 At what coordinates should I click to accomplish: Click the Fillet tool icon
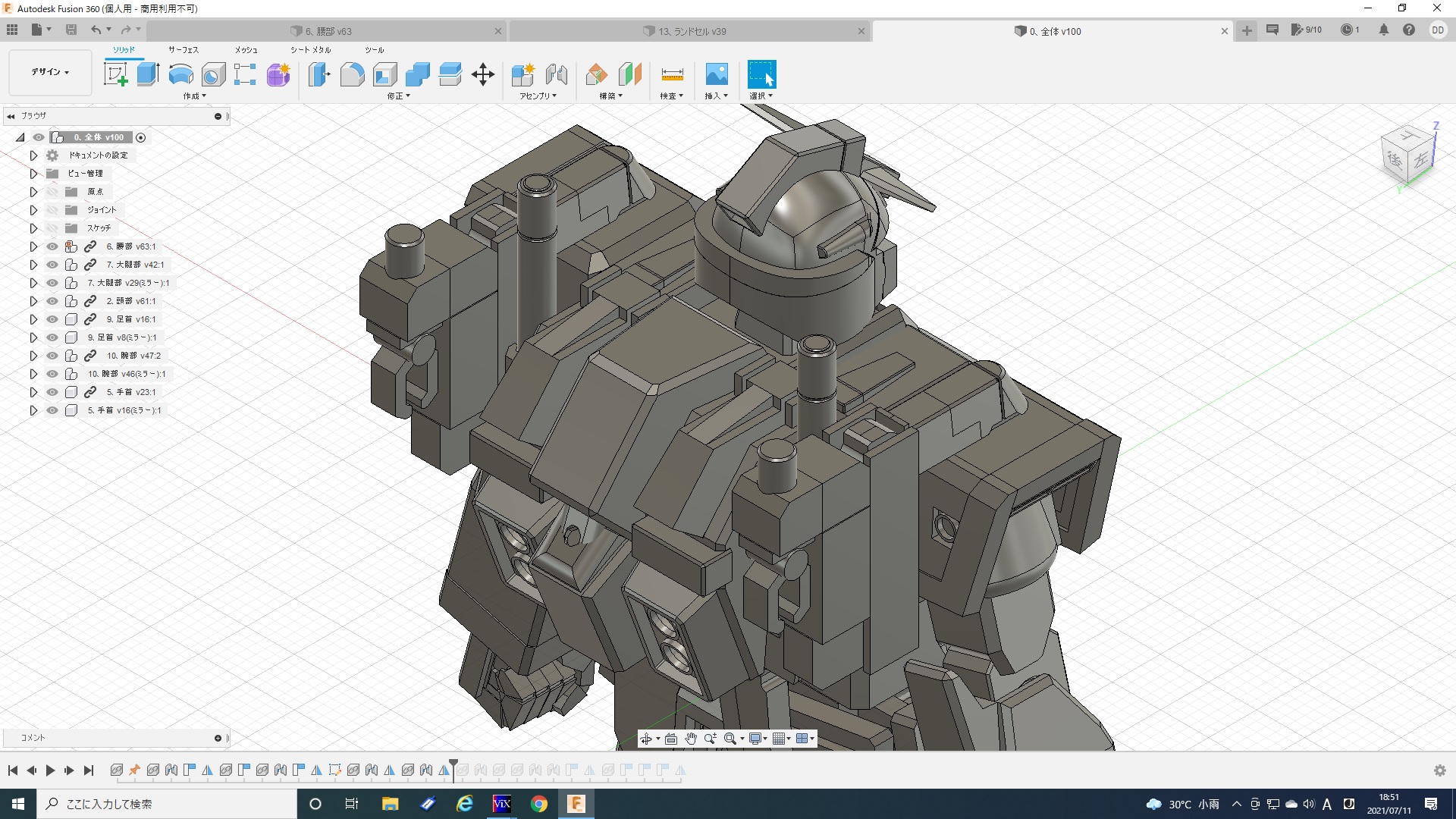coord(352,74)
